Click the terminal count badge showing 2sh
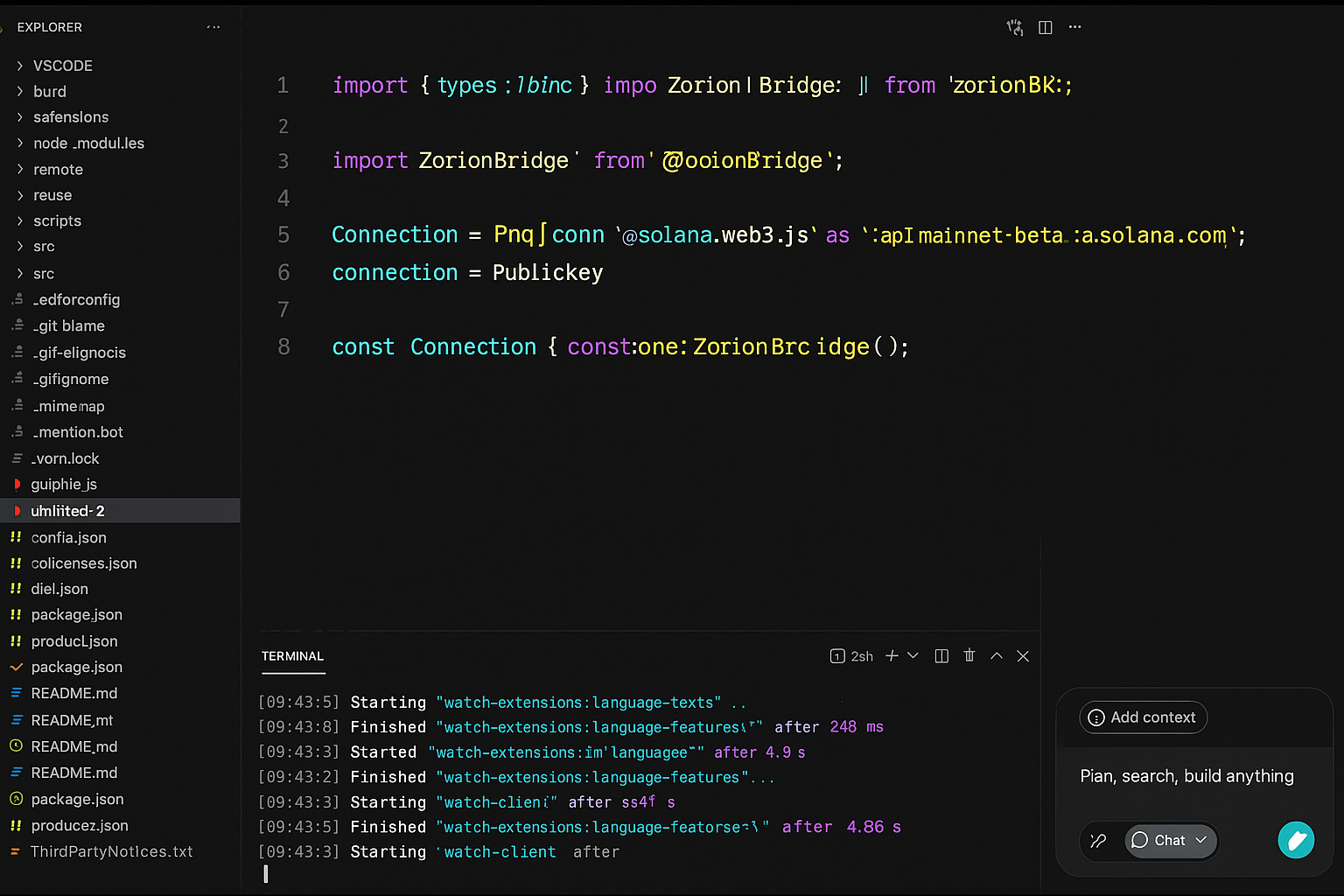Image resolution: width=1344 pixels, height=896 pixels. 851,655
